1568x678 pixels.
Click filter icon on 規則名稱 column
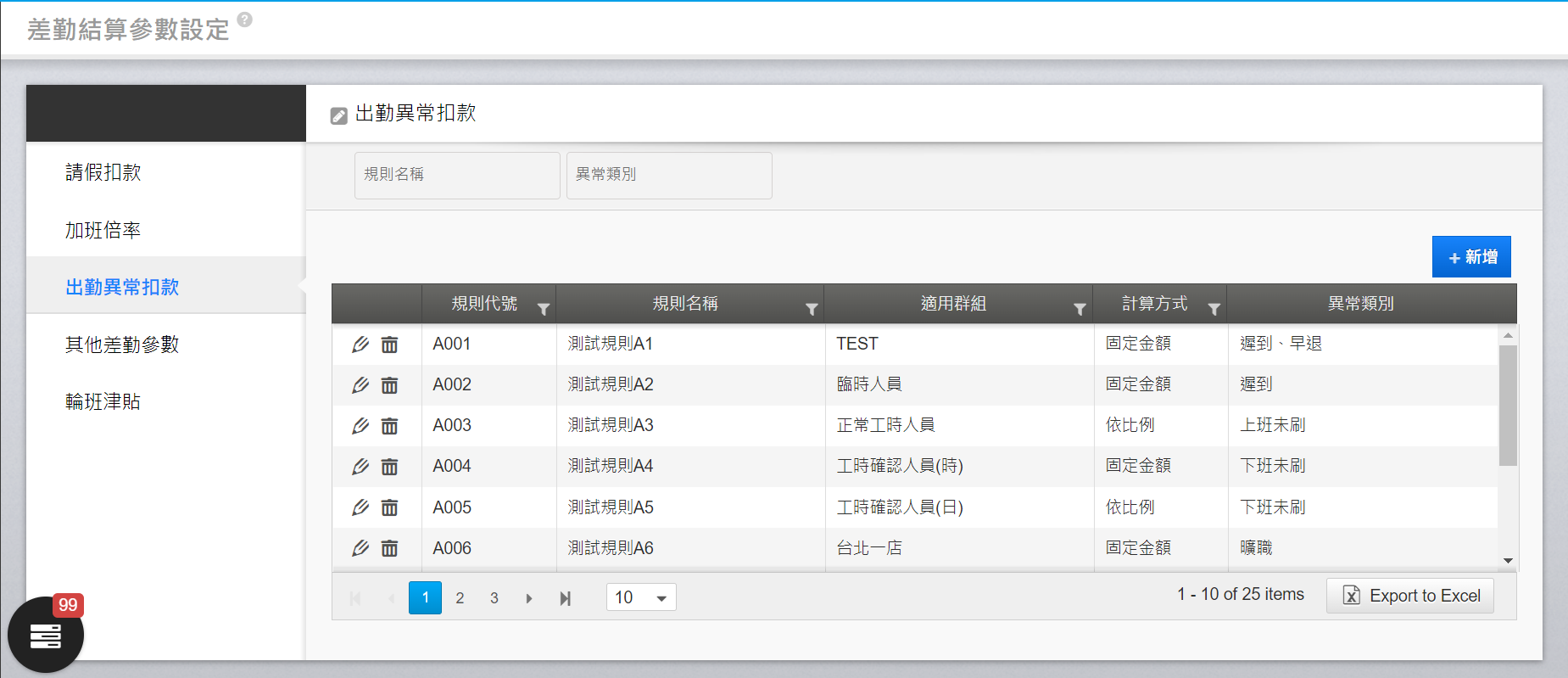(x=812, y=310)
